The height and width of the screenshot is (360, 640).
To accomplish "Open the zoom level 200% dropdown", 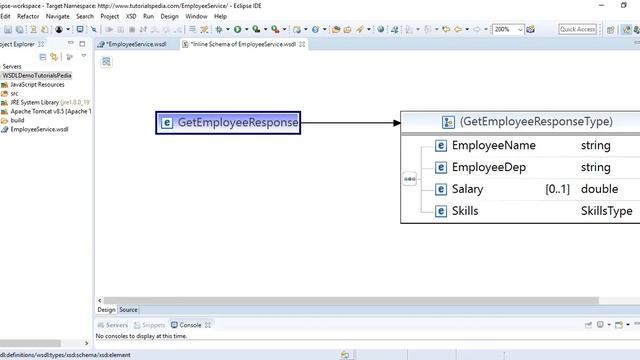I will tap(520, 29).
